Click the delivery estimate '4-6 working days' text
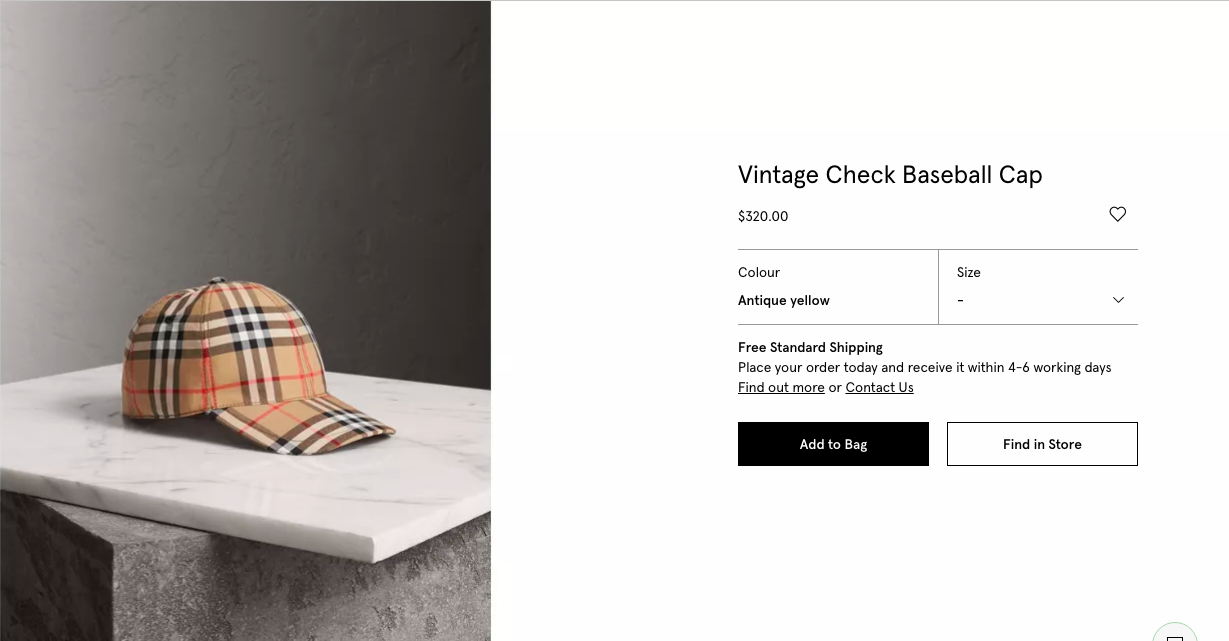Screen dimensions: 1229x641 pyautogui.click(x=1062, y=367)
